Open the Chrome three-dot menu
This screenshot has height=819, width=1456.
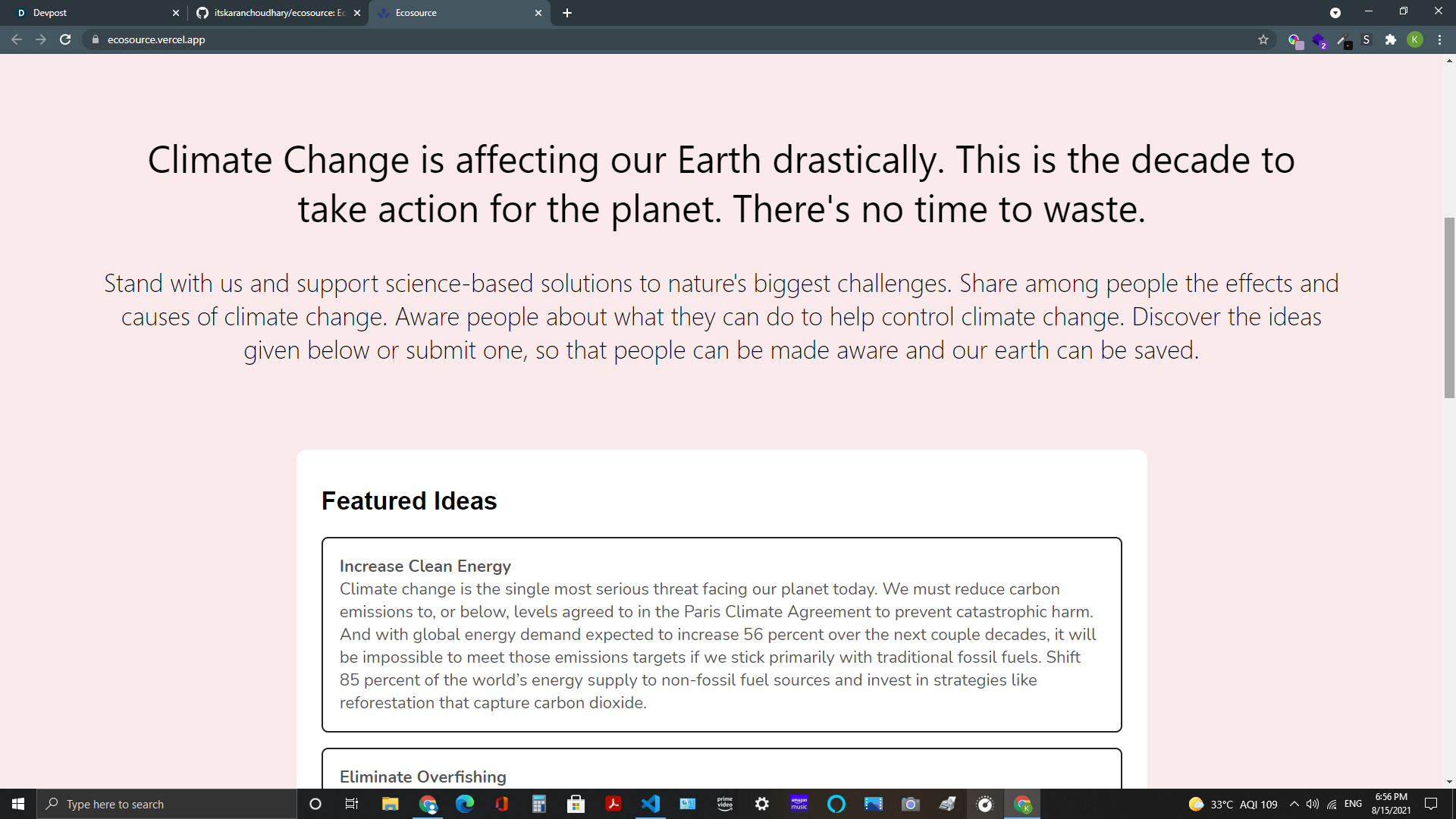(1439, 39)
